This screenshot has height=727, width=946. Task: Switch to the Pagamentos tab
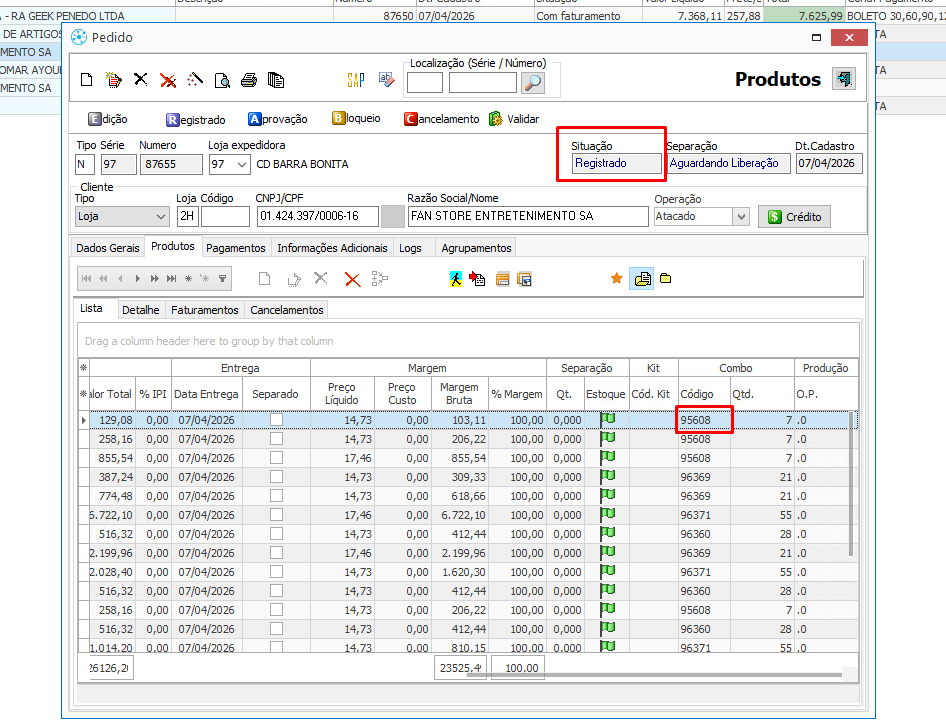pyautogui.click(x=236, y=247)
